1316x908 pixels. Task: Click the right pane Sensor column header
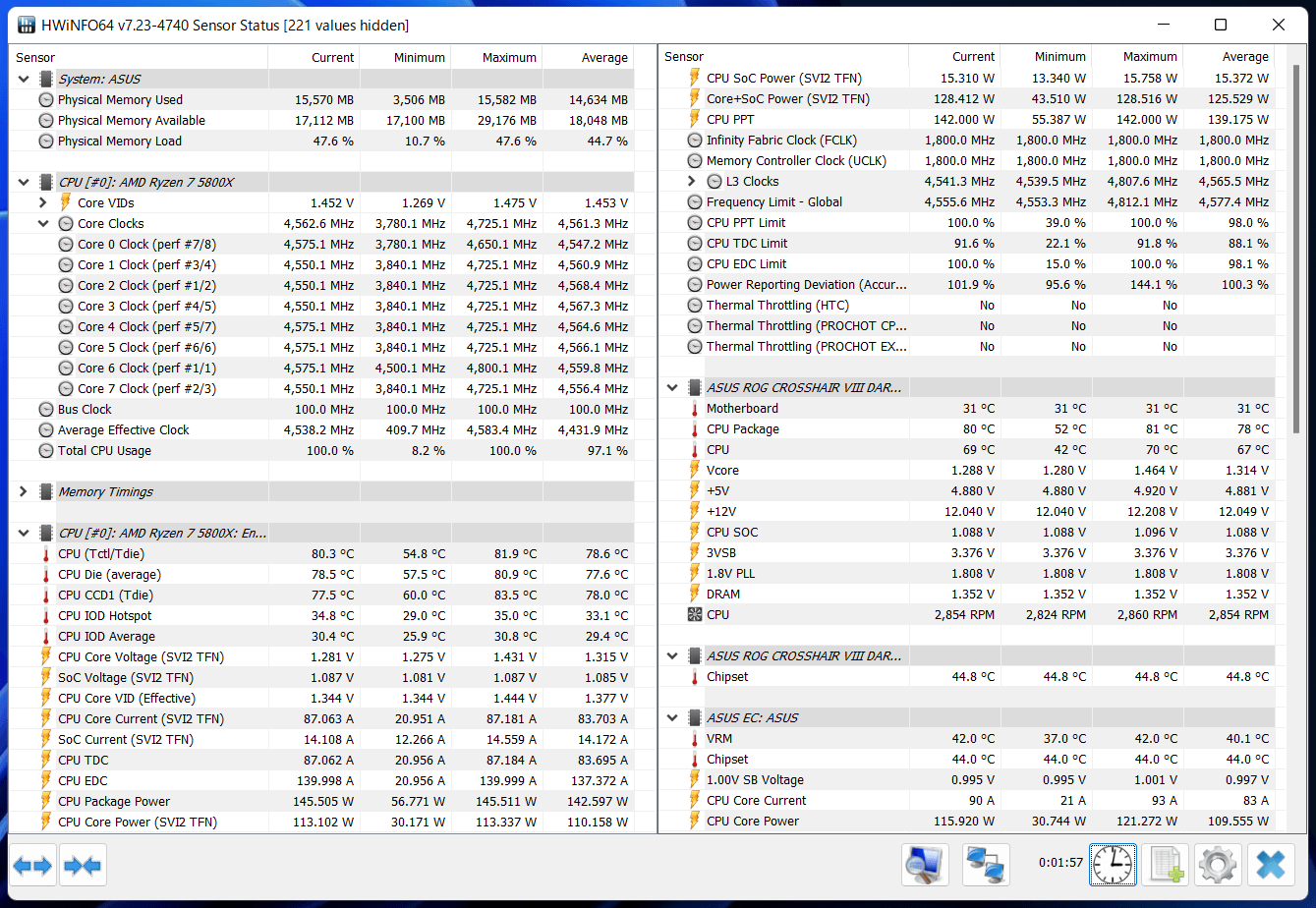[x=783, y=57]
